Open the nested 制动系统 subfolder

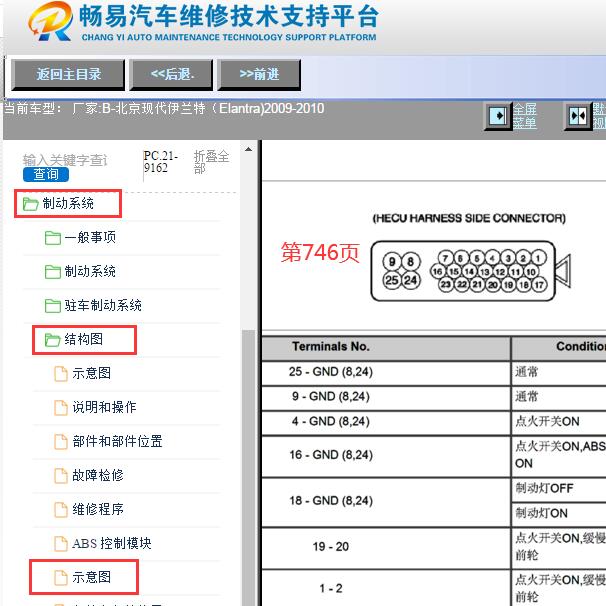(90, 271)
